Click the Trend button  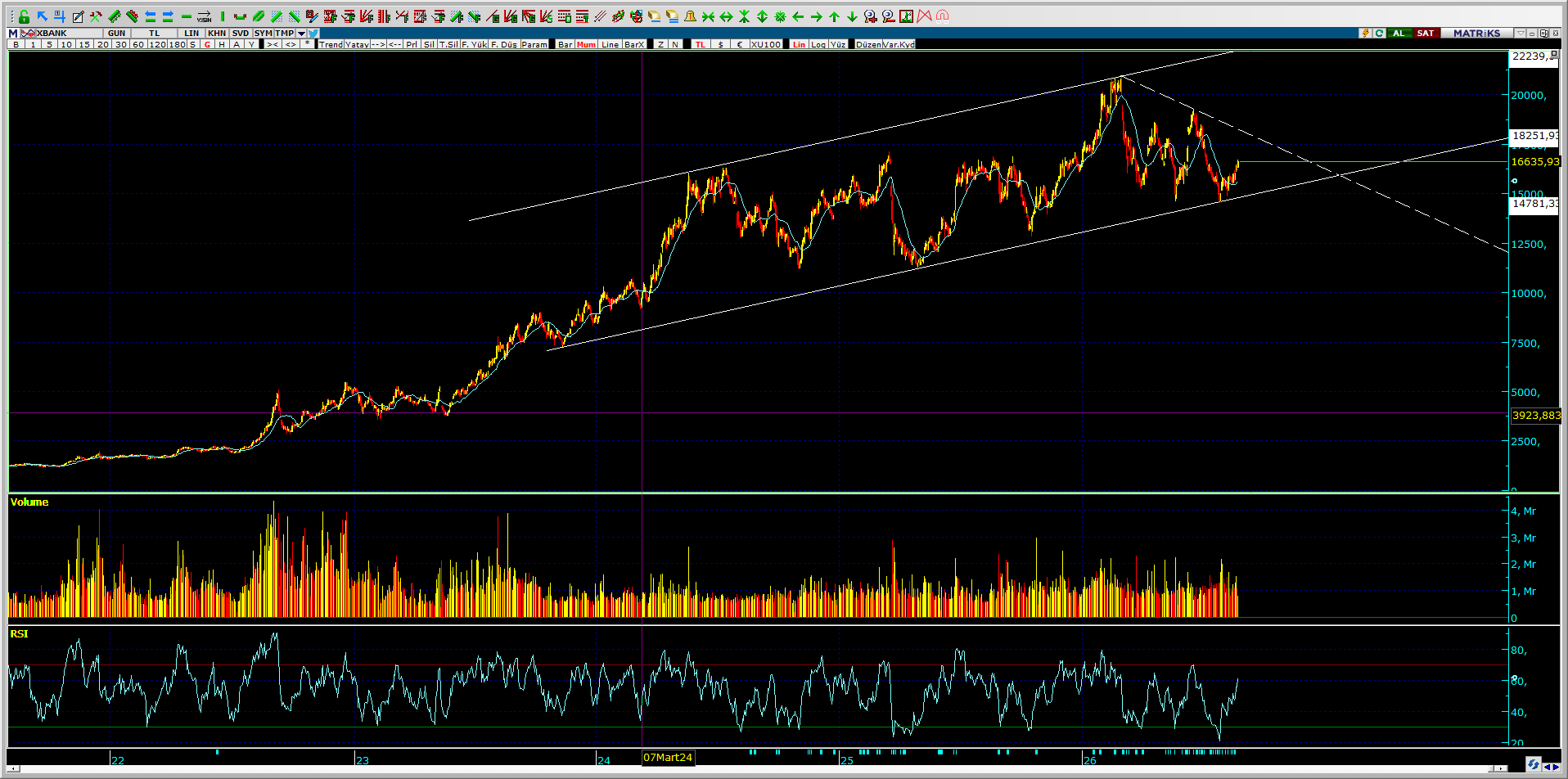(331, 44)
